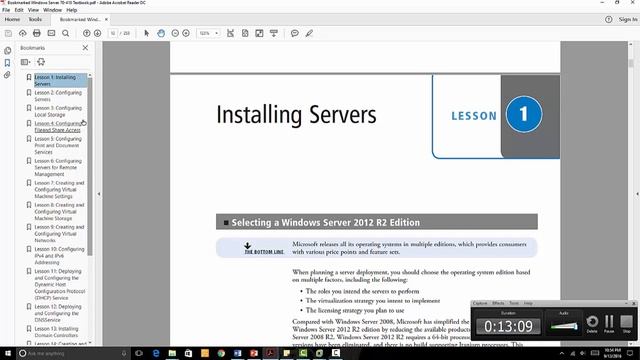
Task: Send the file by email via the envelope icon
Action: [x=51, y=33]
